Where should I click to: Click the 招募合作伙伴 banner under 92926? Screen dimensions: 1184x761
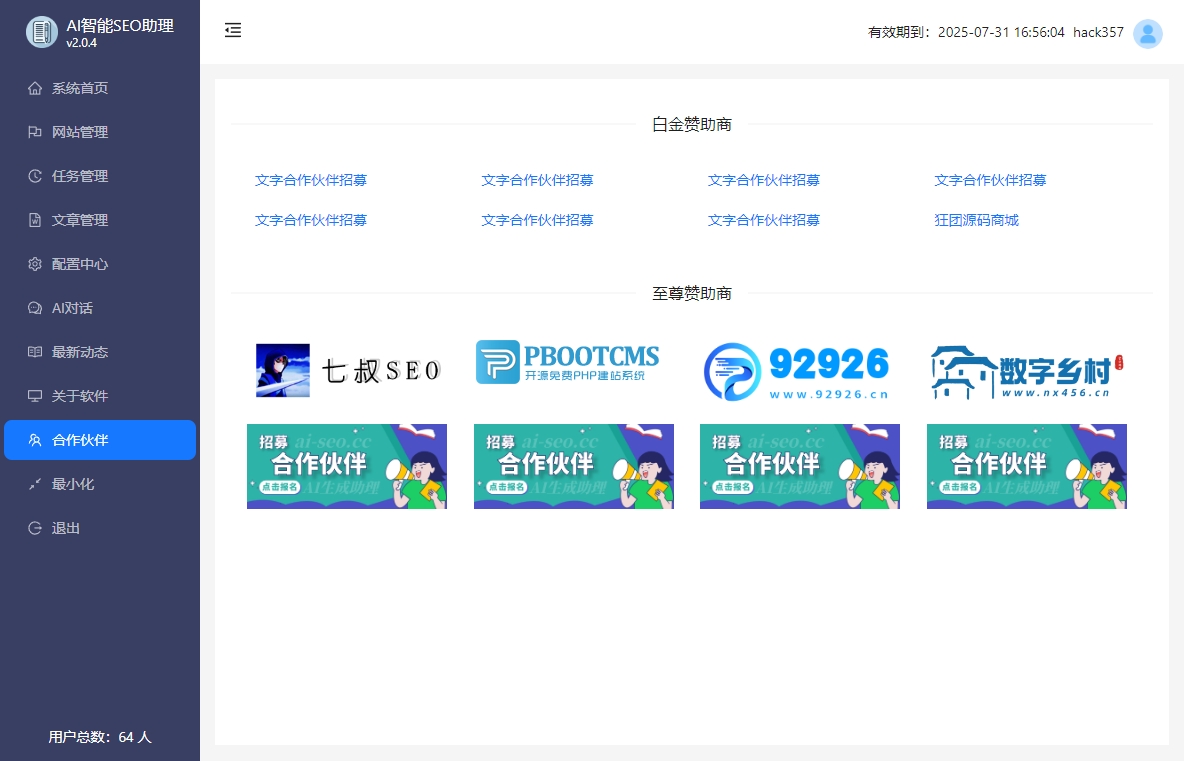tap(800, 467)
